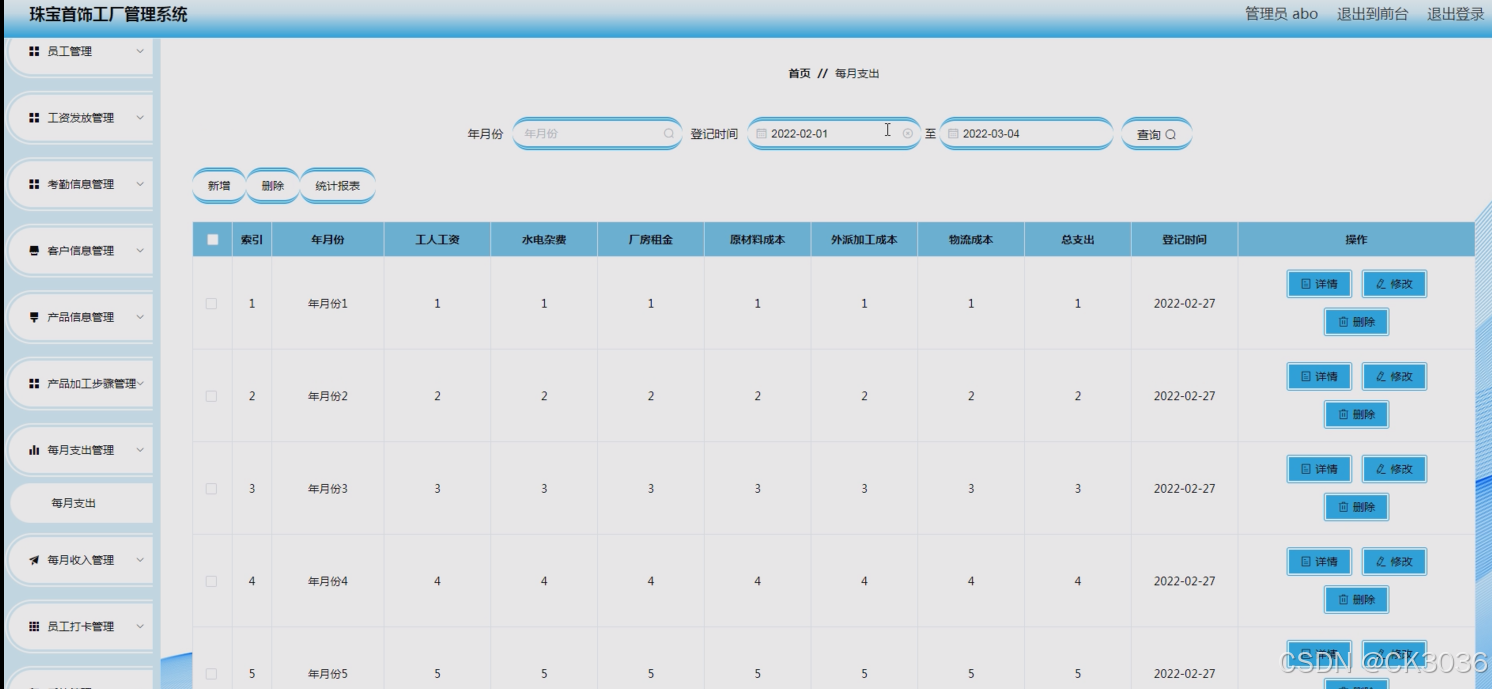Check the checkbox for row 年月份2
Screen dimensions: 1492x689
click(x=211, y=396)
